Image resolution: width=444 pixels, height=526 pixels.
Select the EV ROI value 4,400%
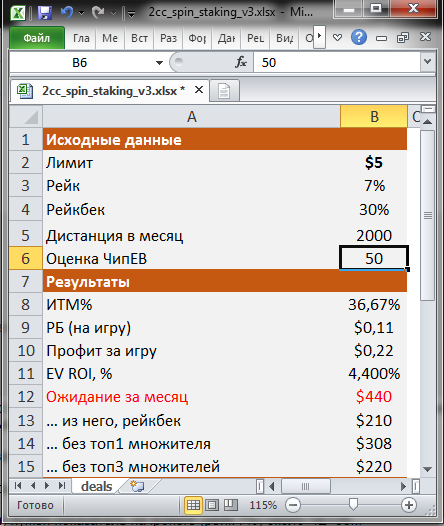[374, 374]
